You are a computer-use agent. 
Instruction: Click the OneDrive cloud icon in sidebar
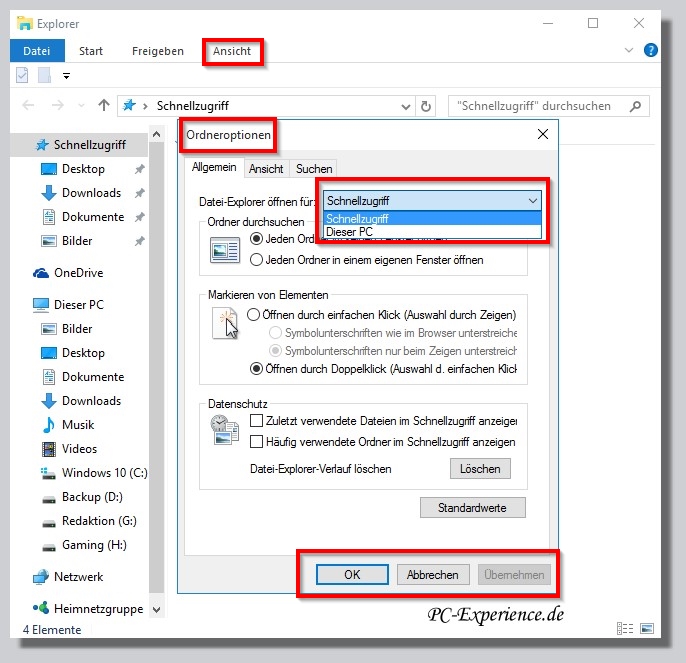pos(41,273)
